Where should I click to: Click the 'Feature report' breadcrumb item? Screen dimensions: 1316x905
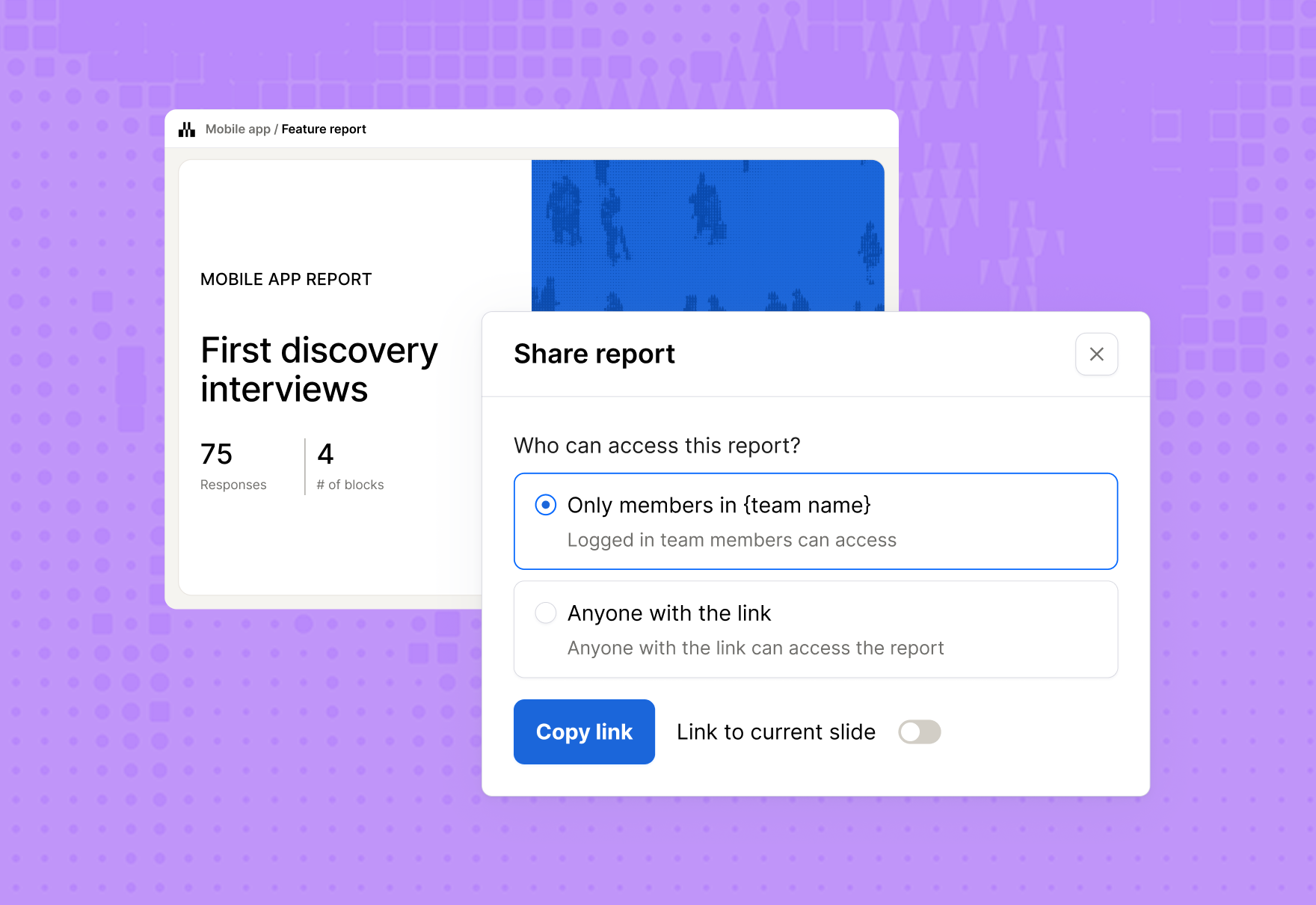click(x=324, y=129)
